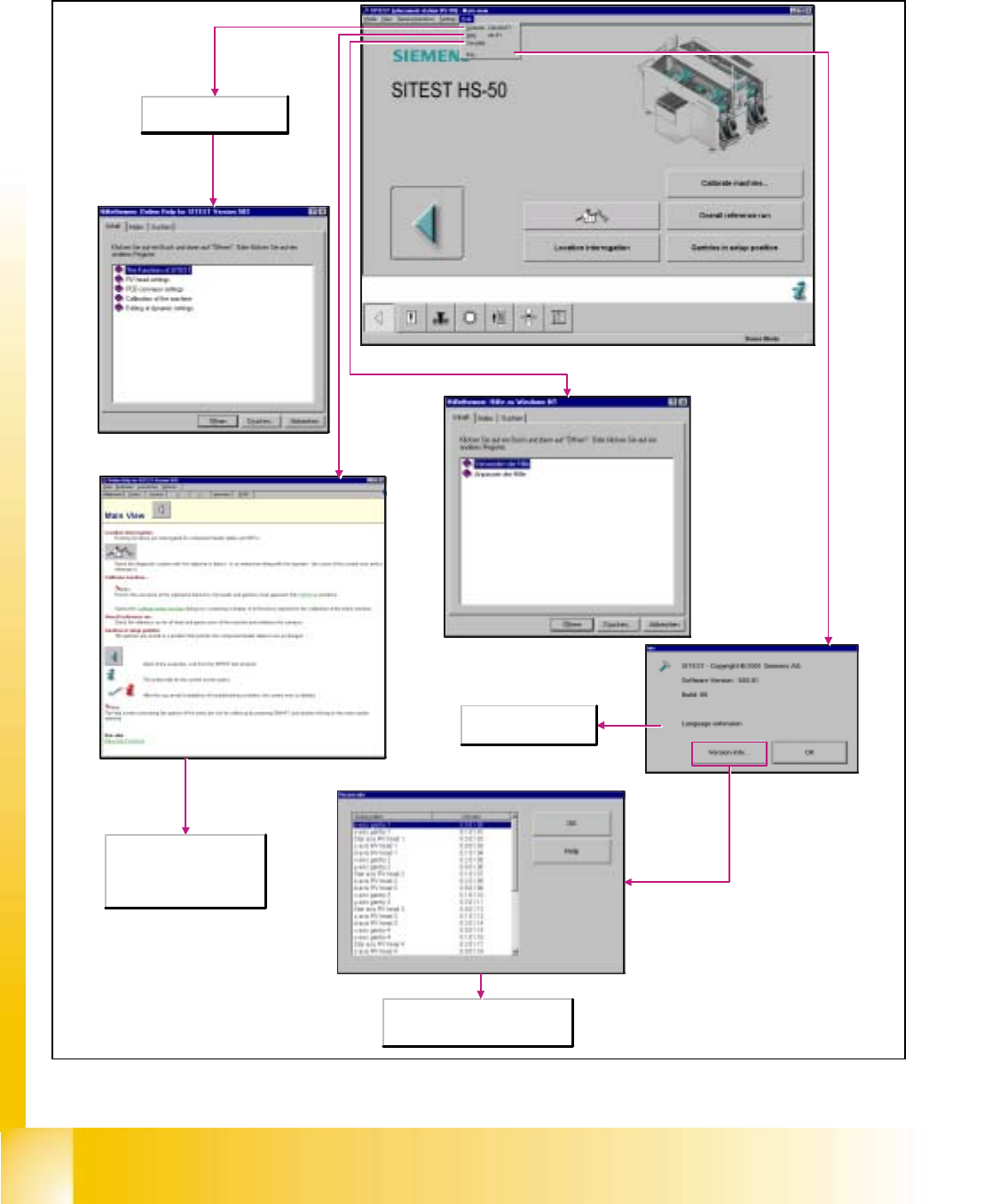
Task: Click the crosshair icon in bottom toolbar
Action: 528,317
